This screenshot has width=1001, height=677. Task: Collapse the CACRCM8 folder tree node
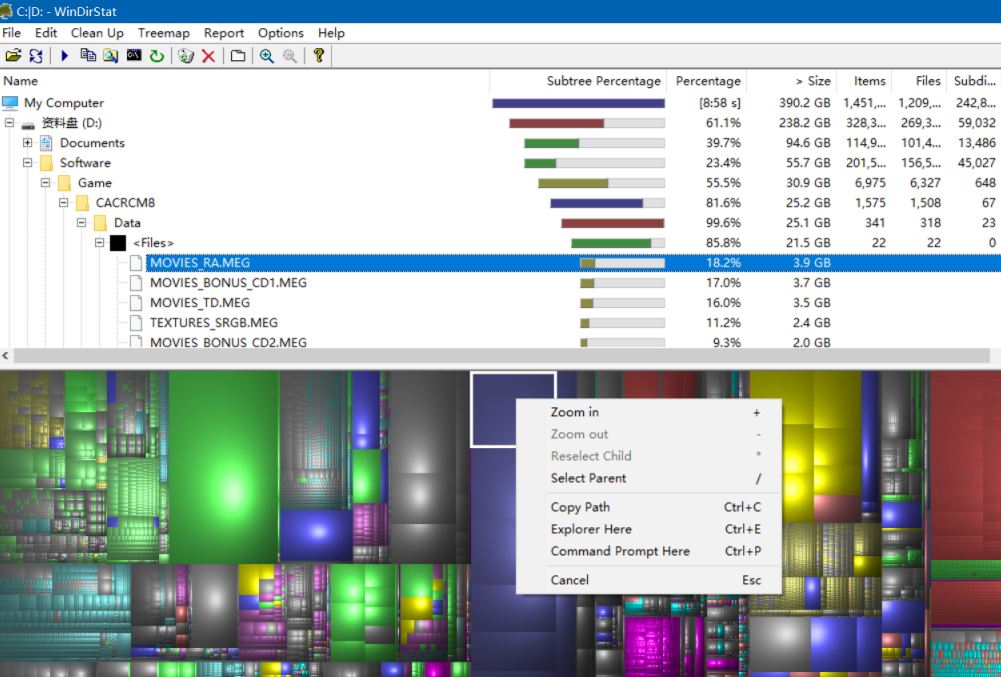[64, 203]
